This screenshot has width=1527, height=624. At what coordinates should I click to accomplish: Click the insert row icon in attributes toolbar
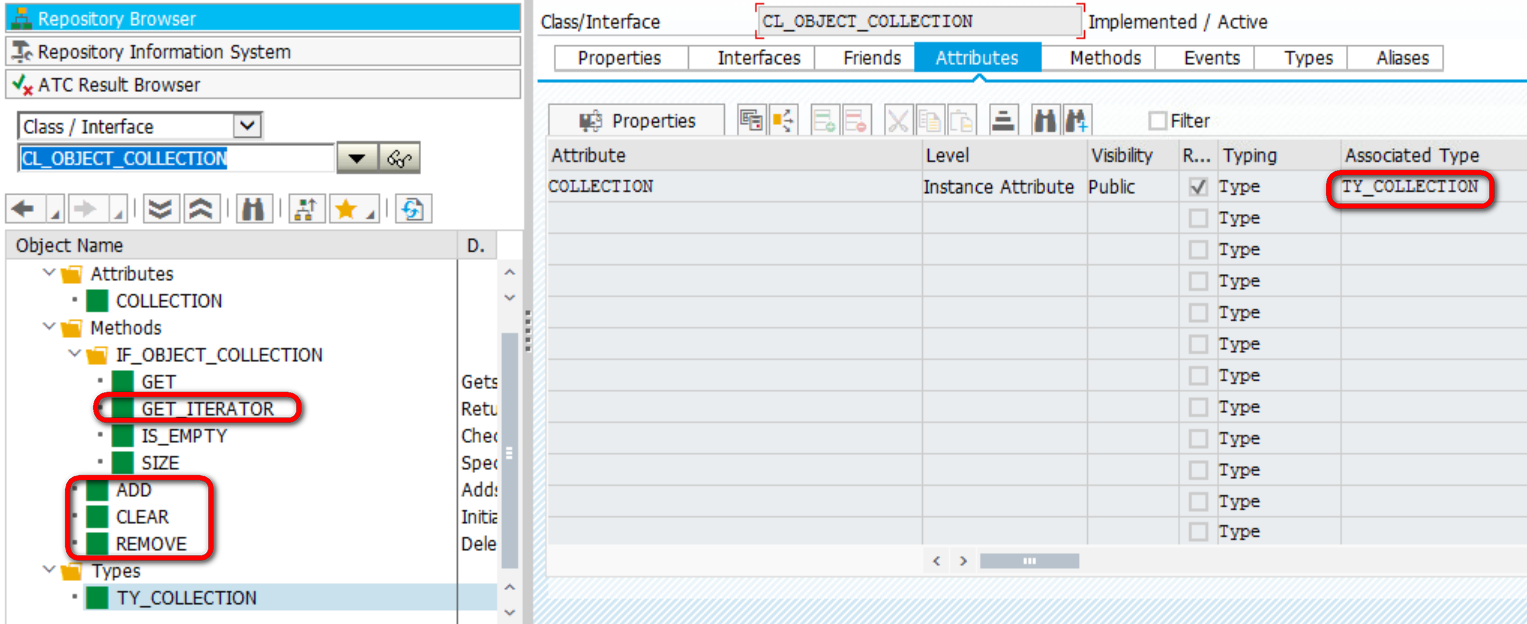(825, 121)
